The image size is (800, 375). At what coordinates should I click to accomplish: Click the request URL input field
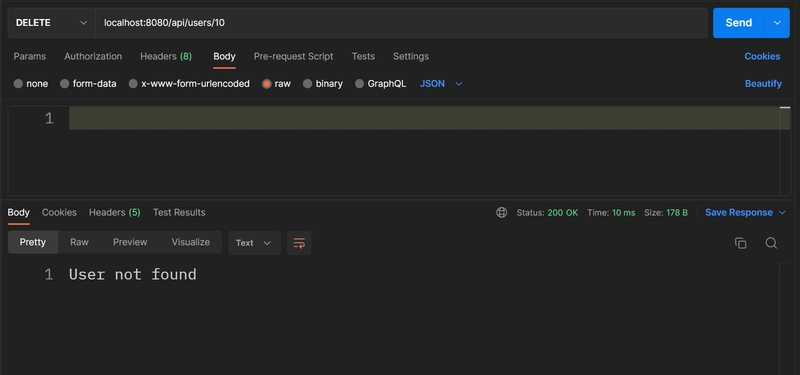(401, 23)
